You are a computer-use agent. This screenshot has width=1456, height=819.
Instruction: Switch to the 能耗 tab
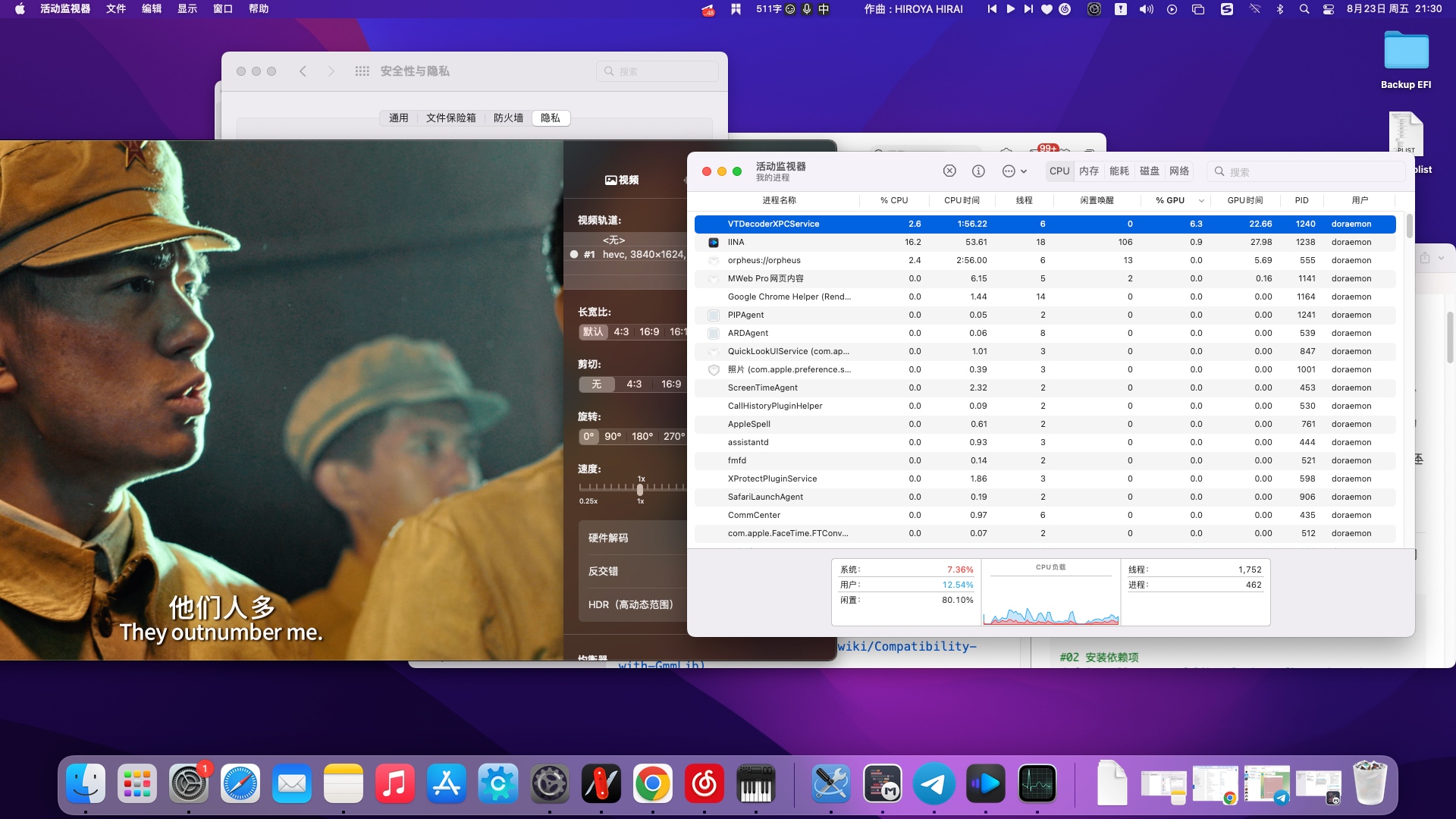(1119, 171)
